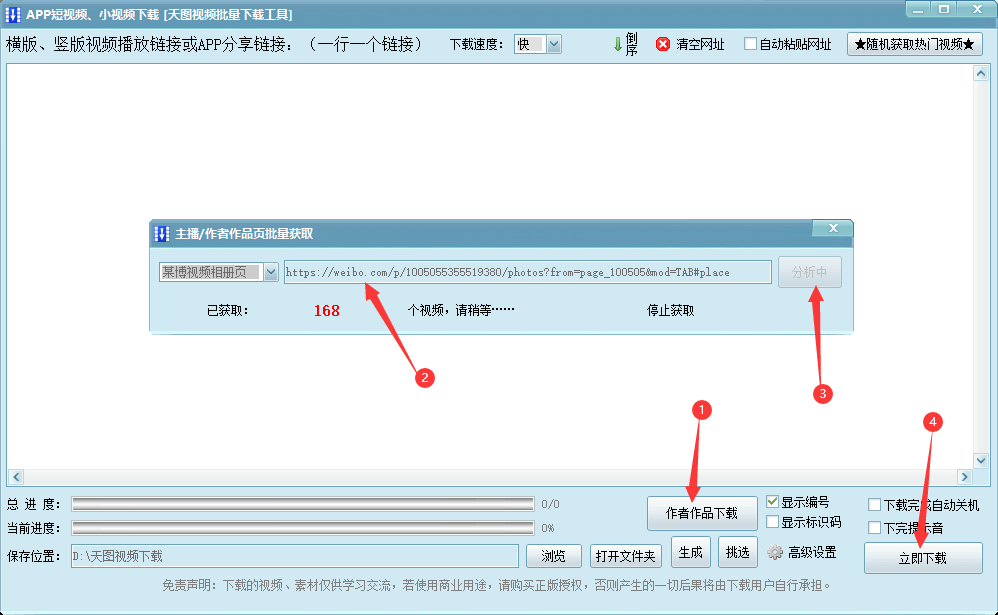Click the 作者作品下载 button
The width and height of the screenshot is (998, 615).
702,513
